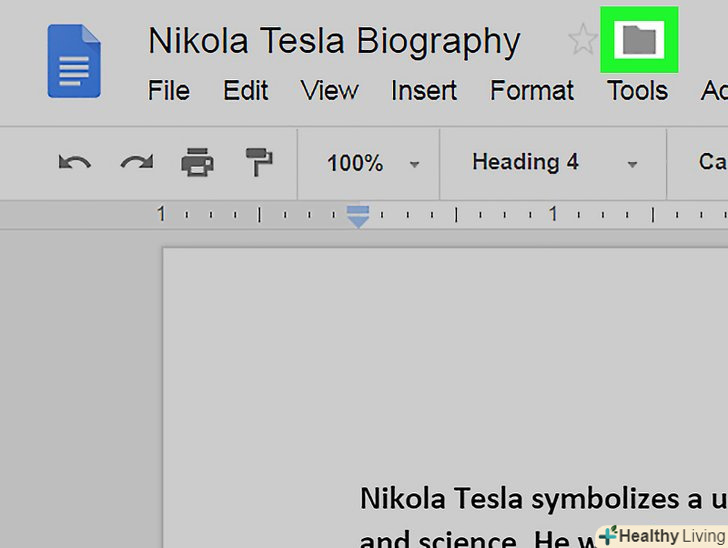Open the Edit menu
Viewport: 728px width, 548px height.
click(245, 91)
